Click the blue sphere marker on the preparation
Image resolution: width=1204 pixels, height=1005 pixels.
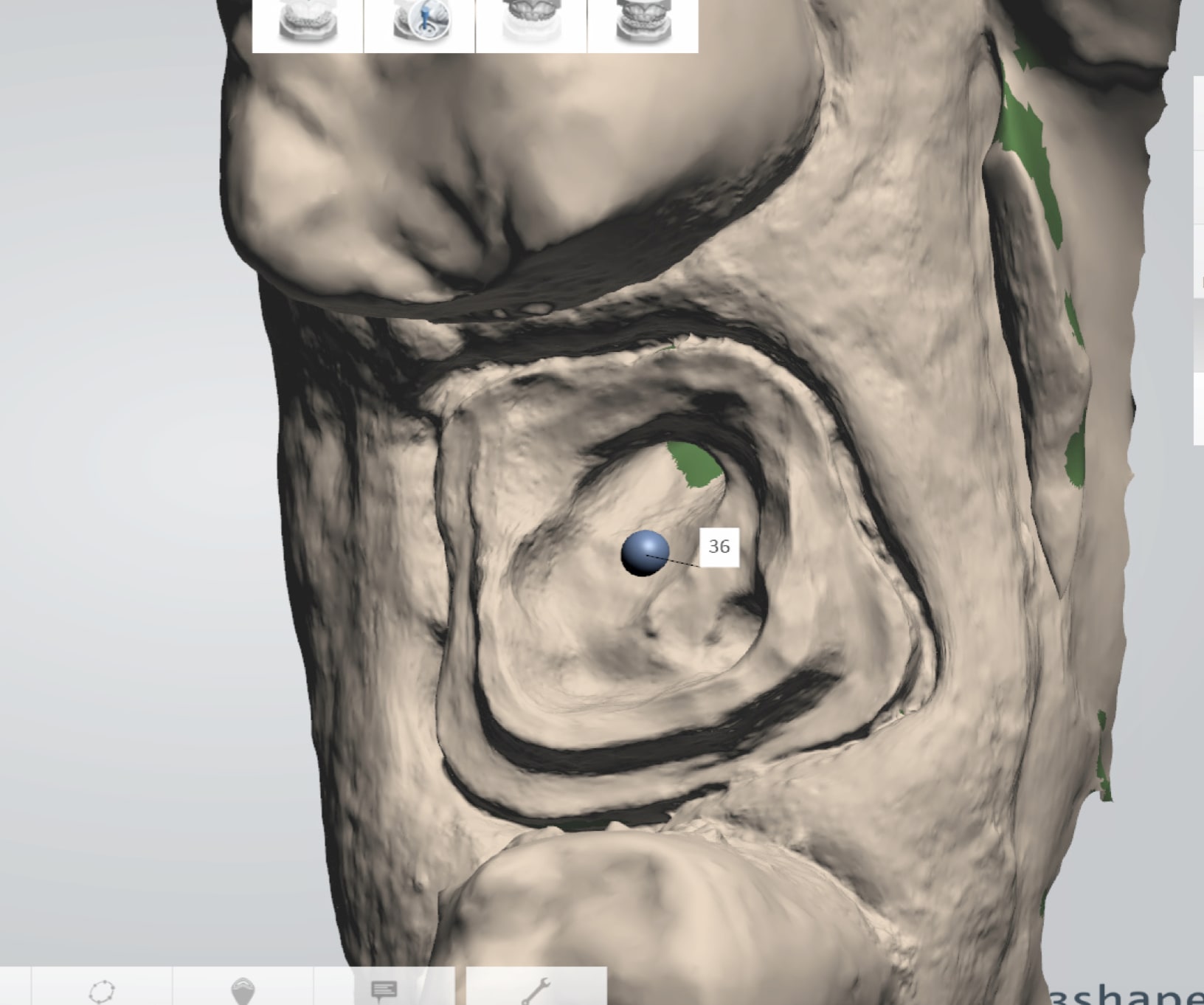click(645, 553)
